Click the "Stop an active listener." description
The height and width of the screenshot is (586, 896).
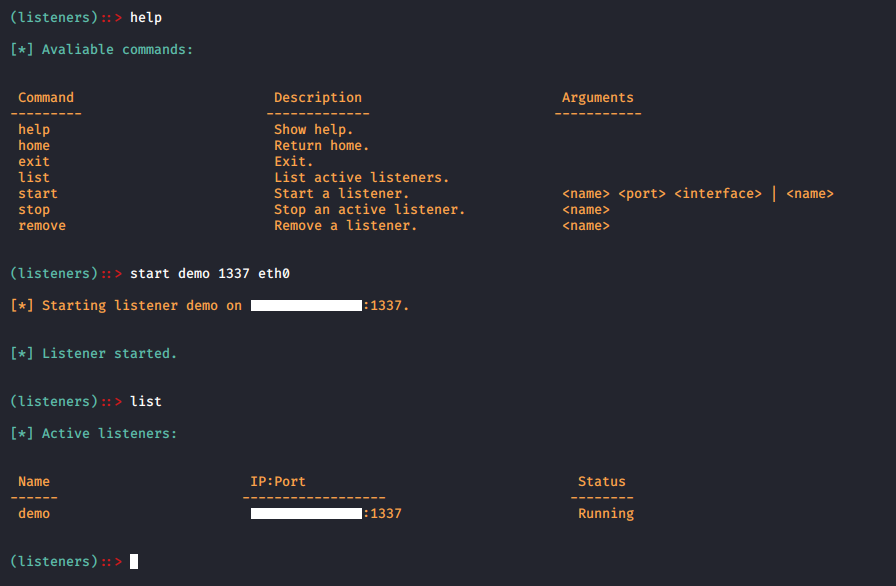tap(369, 209)
